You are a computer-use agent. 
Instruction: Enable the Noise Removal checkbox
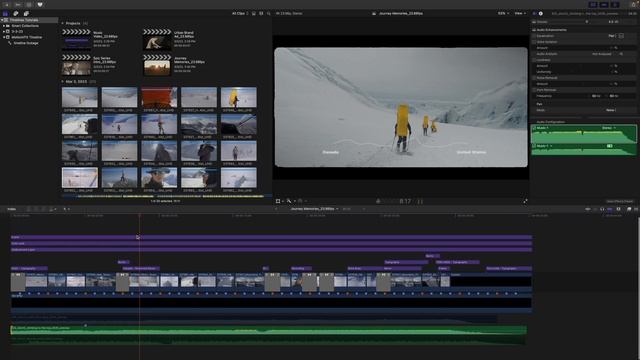pos(534,78)
